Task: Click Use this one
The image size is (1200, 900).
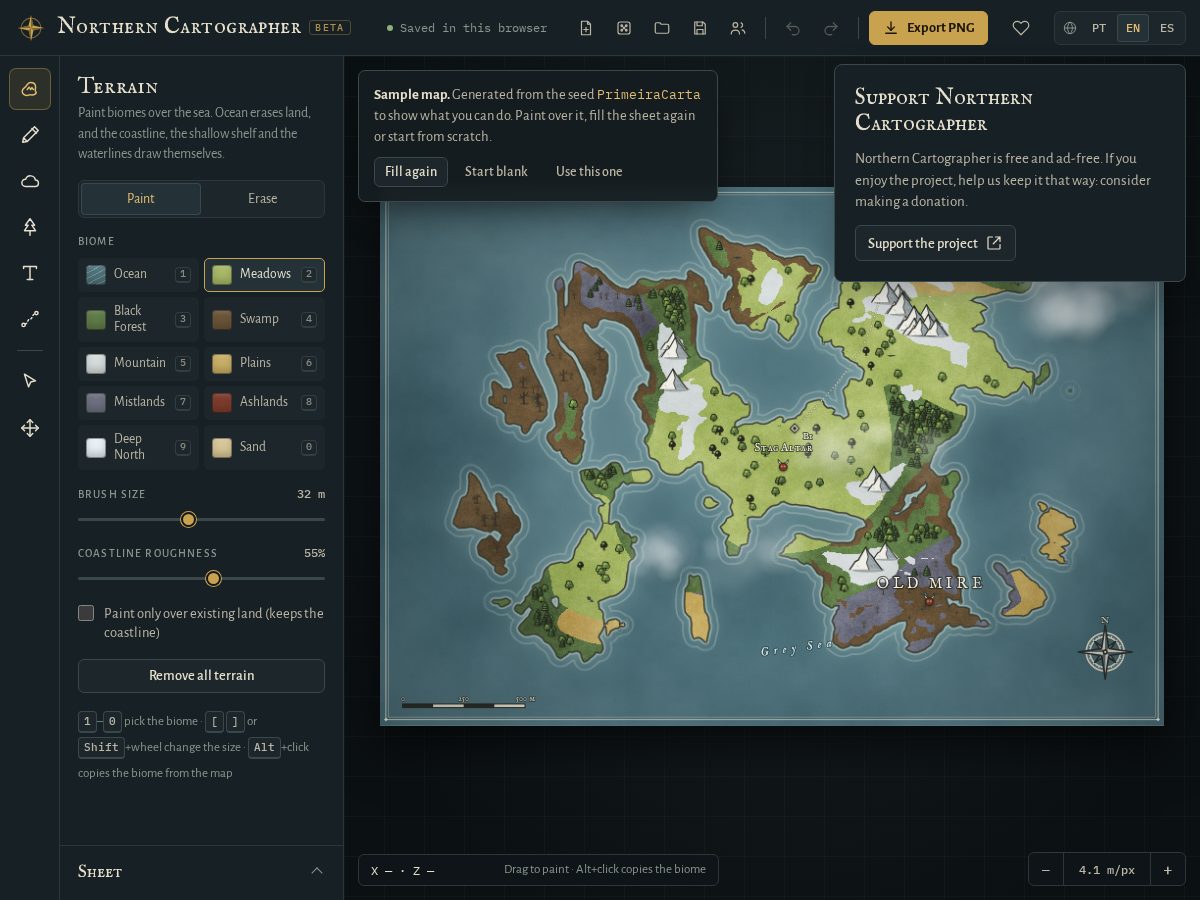Action: (x=589, y=172)
